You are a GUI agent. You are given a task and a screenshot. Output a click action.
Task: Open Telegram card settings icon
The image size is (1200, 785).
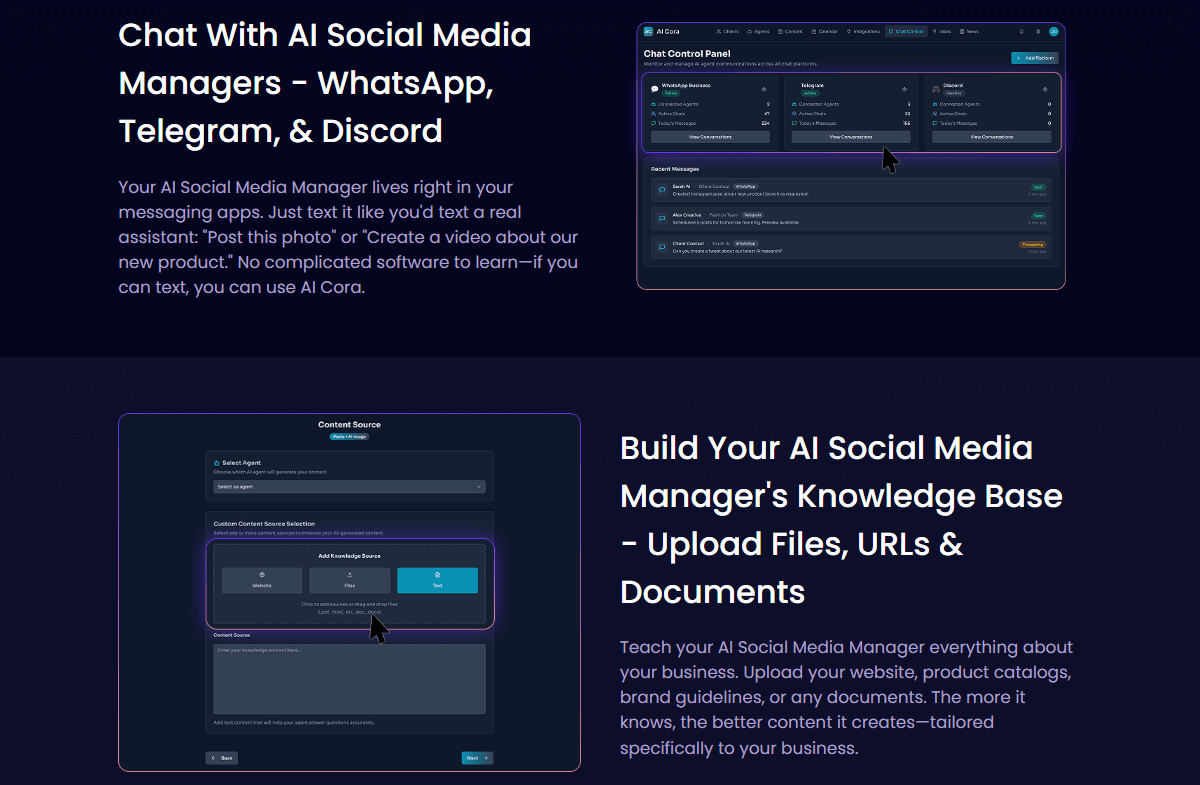point(904,89)
